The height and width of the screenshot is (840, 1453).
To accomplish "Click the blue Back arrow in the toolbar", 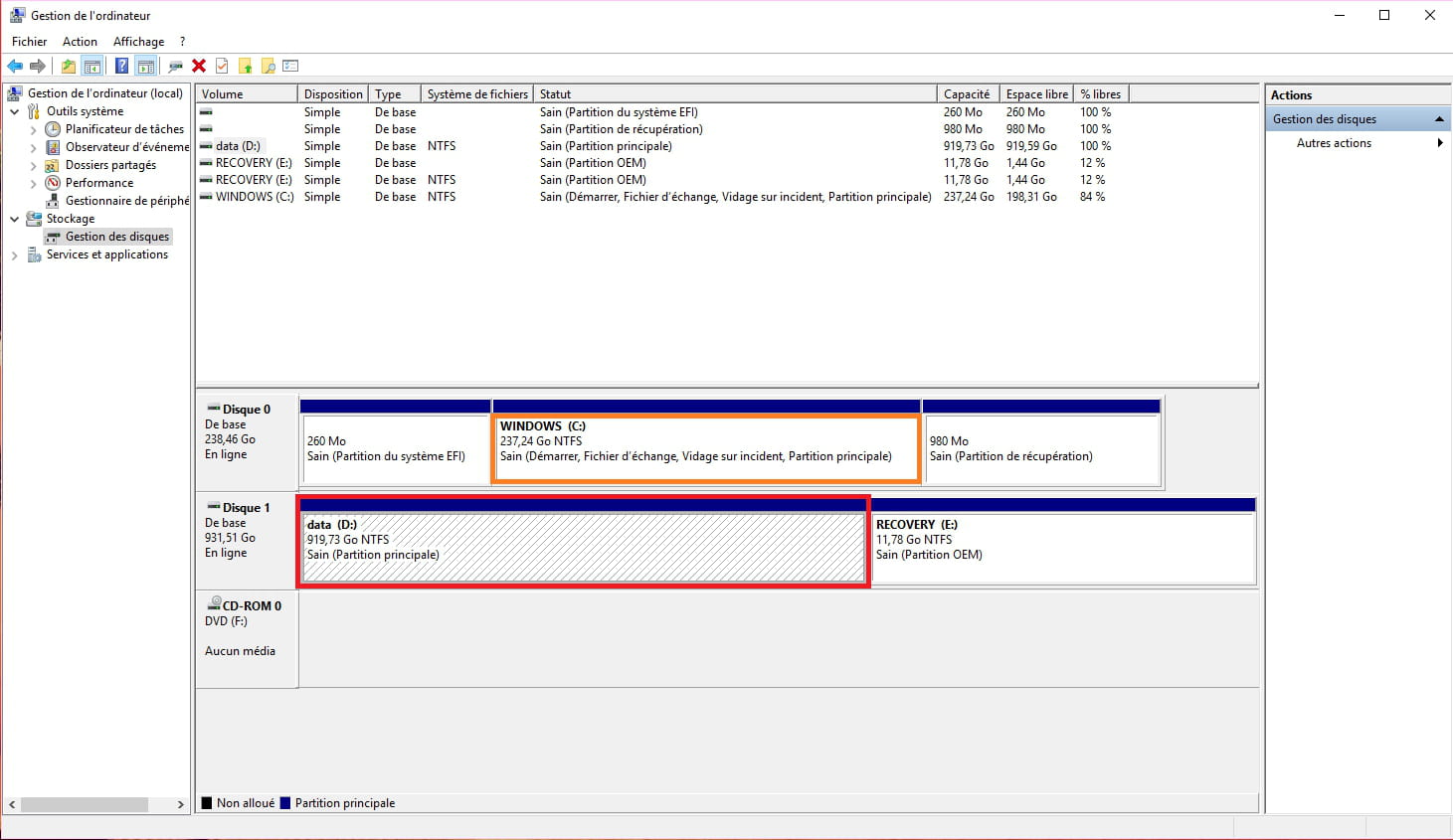I will (15, 67).
